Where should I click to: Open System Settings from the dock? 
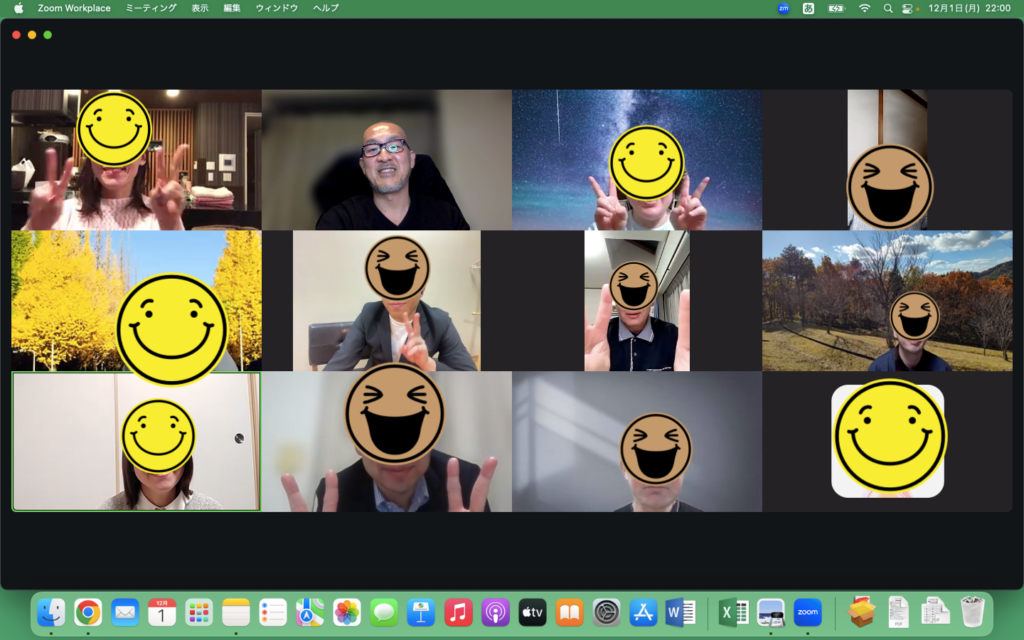tap(606, 612)
